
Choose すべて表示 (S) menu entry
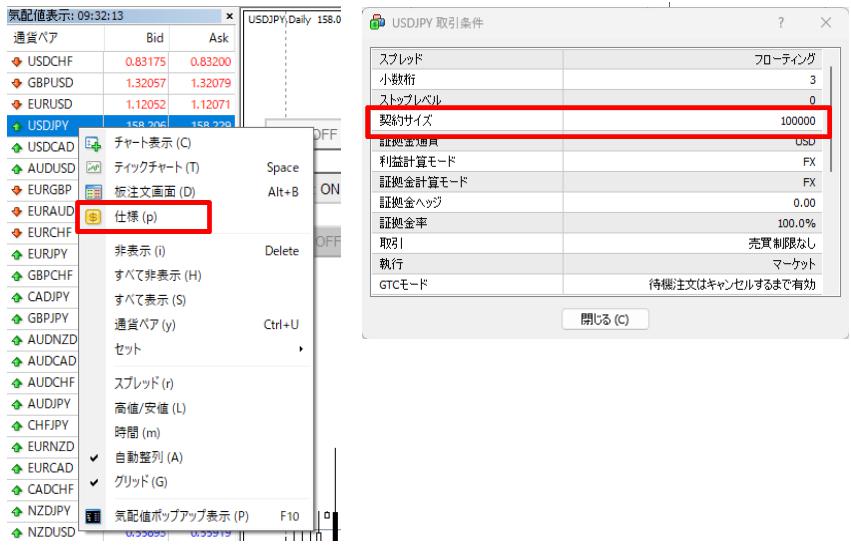[x=196, y=300]
